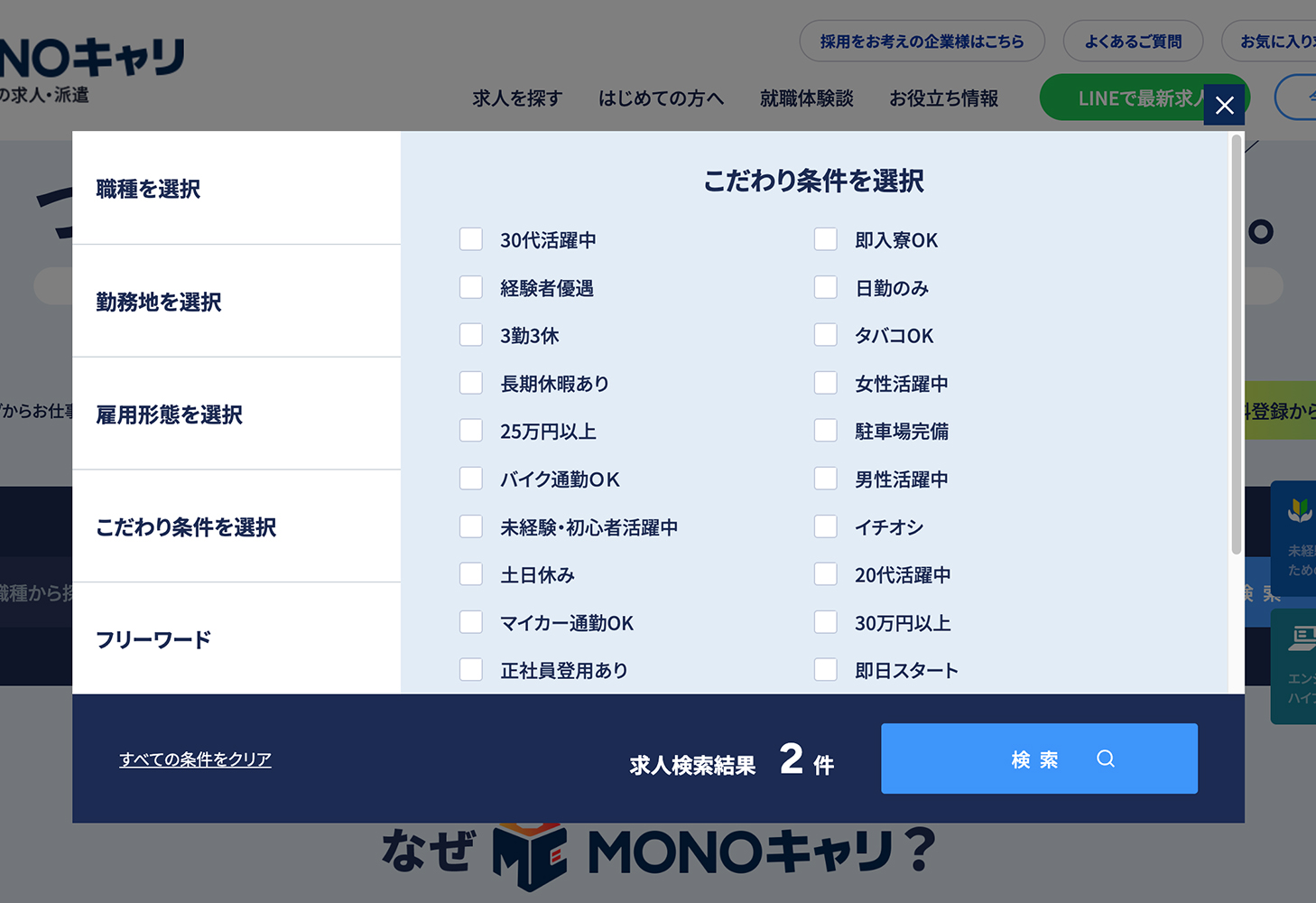Screen dimensions: 1316x903
Task: Click すべての条件をクリア link
Action: click(195, 759)
